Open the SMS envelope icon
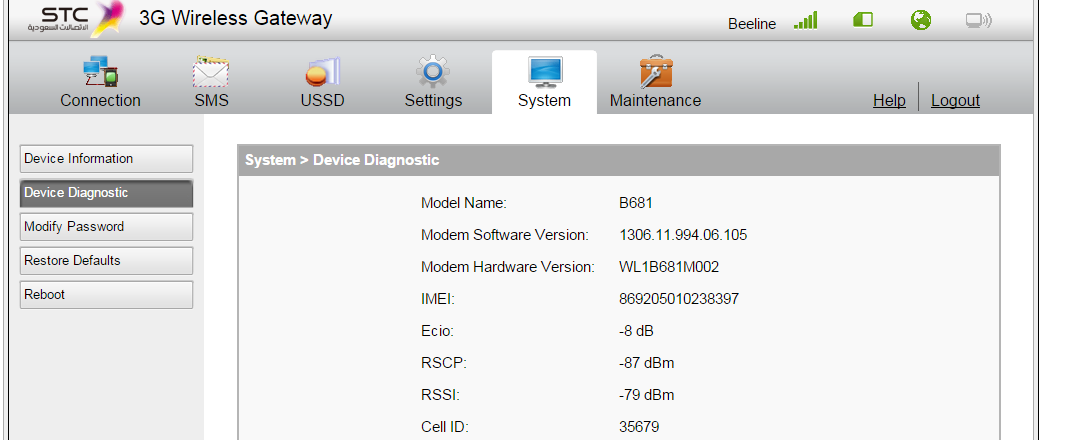 coord(211,72)
